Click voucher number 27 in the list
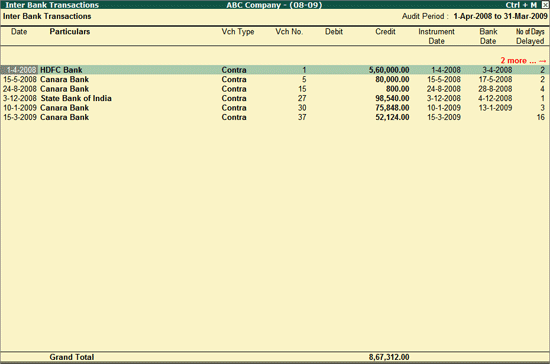The height and width of the screenshot is (364, 550). [x=302, y=98]
